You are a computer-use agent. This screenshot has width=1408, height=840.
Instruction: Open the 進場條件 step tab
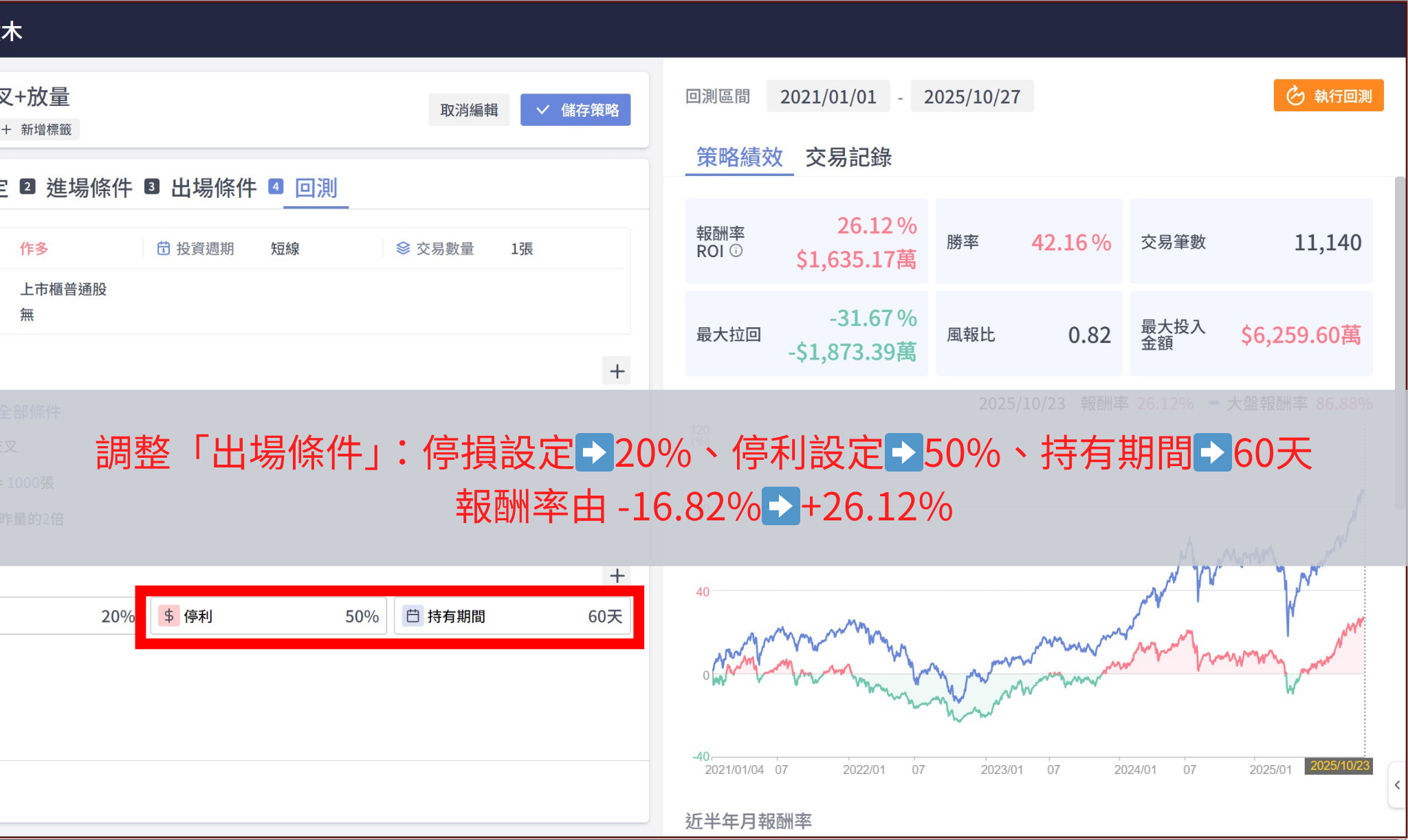coord(89,188)
